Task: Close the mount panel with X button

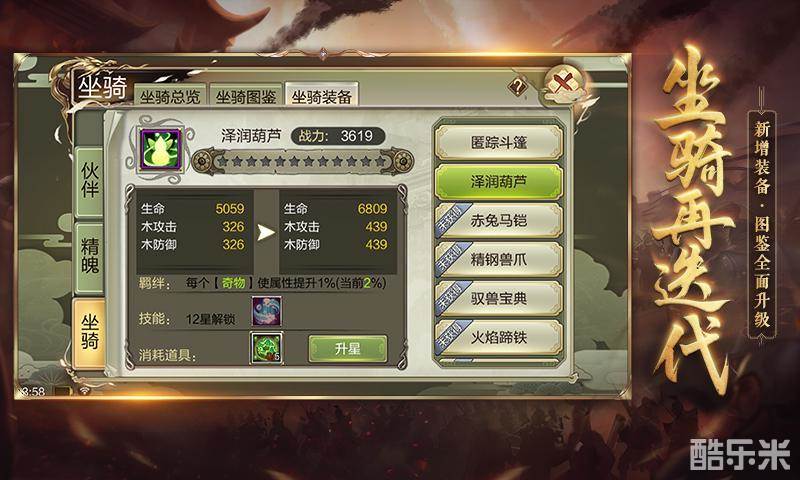Action: click(x=563, y=83)
